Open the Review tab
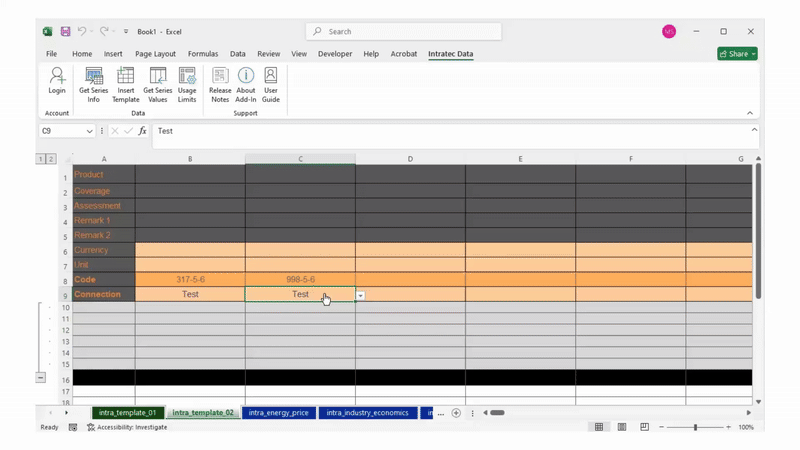 tap(268, 54)
